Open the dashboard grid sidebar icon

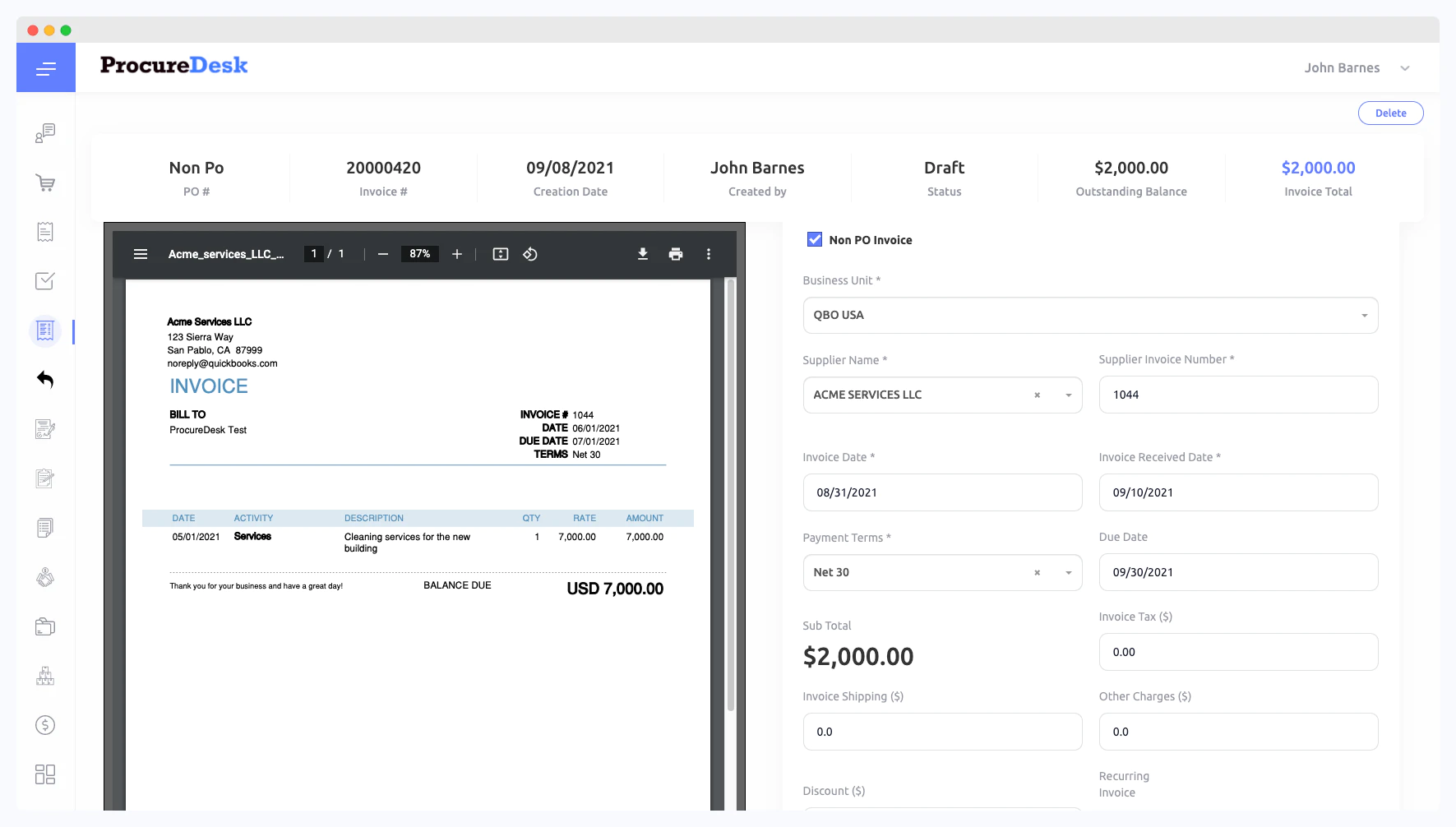coord(45,774)
